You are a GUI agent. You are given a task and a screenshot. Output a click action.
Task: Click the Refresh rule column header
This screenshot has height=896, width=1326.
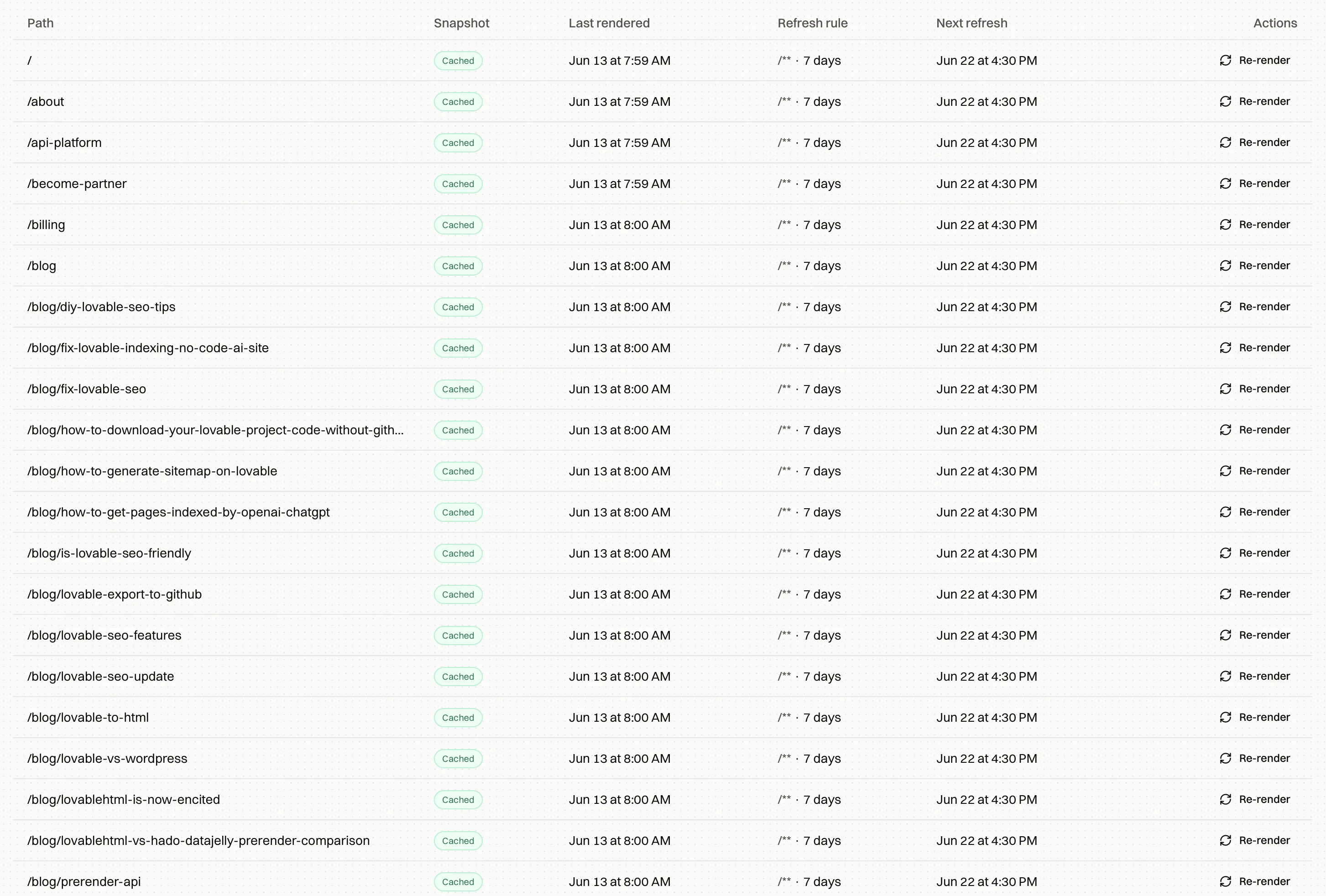813,23
